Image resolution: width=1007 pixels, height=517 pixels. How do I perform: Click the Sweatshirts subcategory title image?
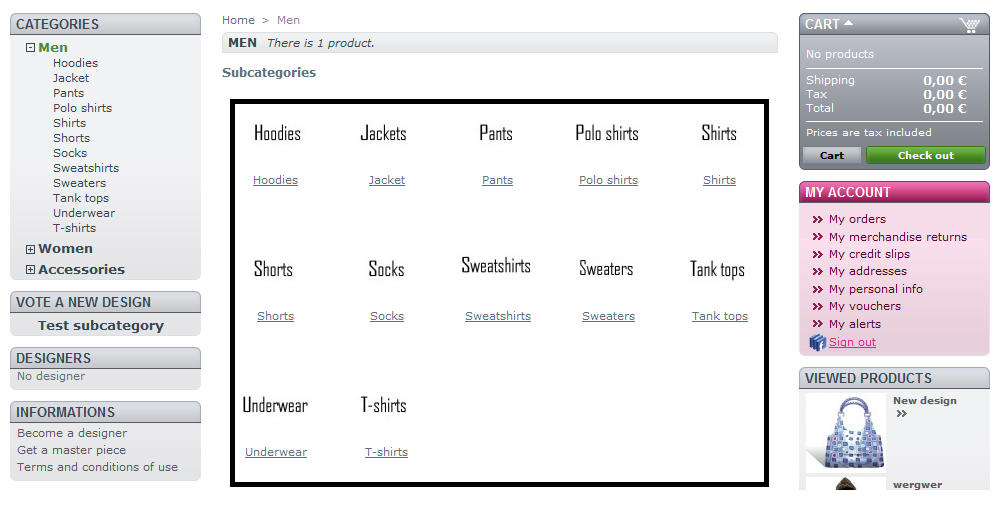tap(496, 266)
